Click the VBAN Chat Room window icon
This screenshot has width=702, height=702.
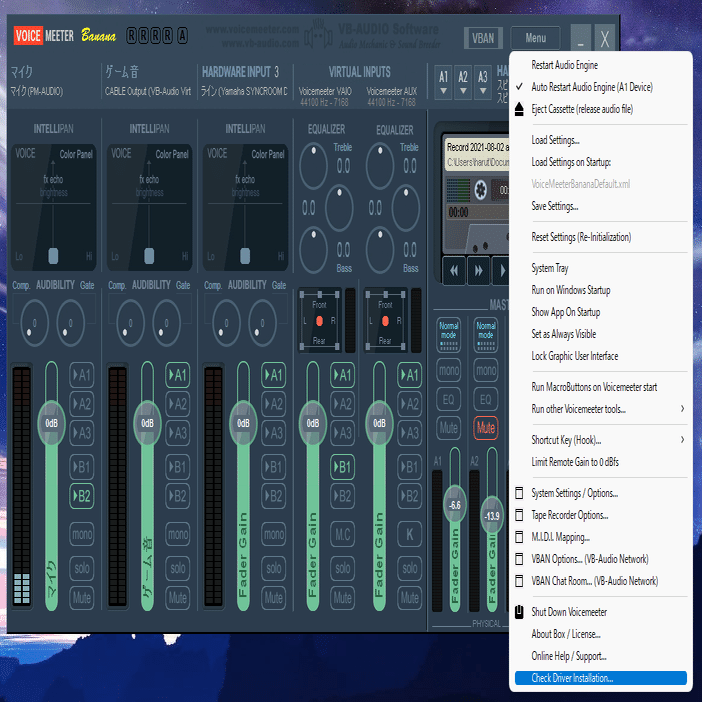pos(519,581)
